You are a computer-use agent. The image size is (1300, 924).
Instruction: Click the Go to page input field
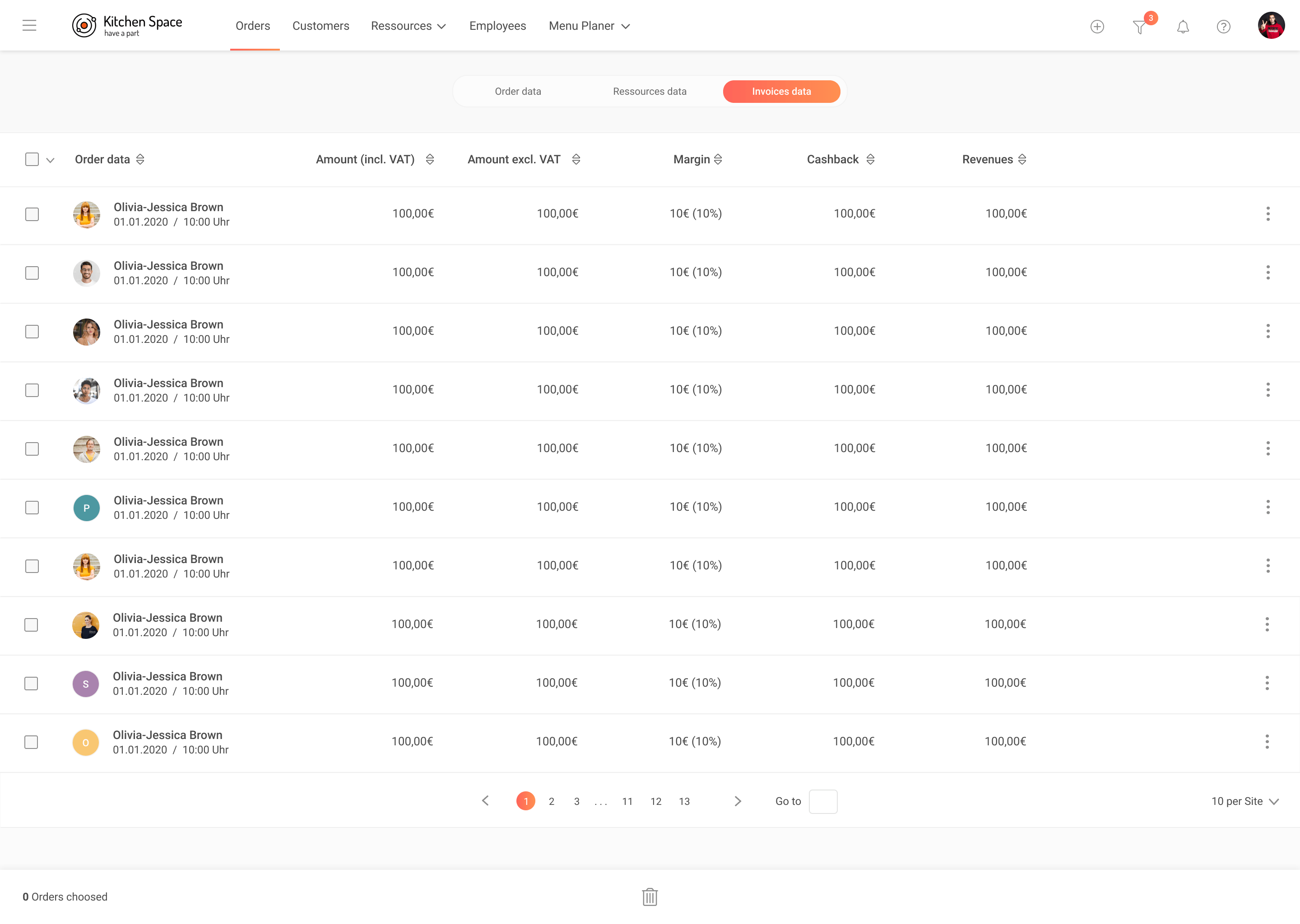click(x=822, y=801)
